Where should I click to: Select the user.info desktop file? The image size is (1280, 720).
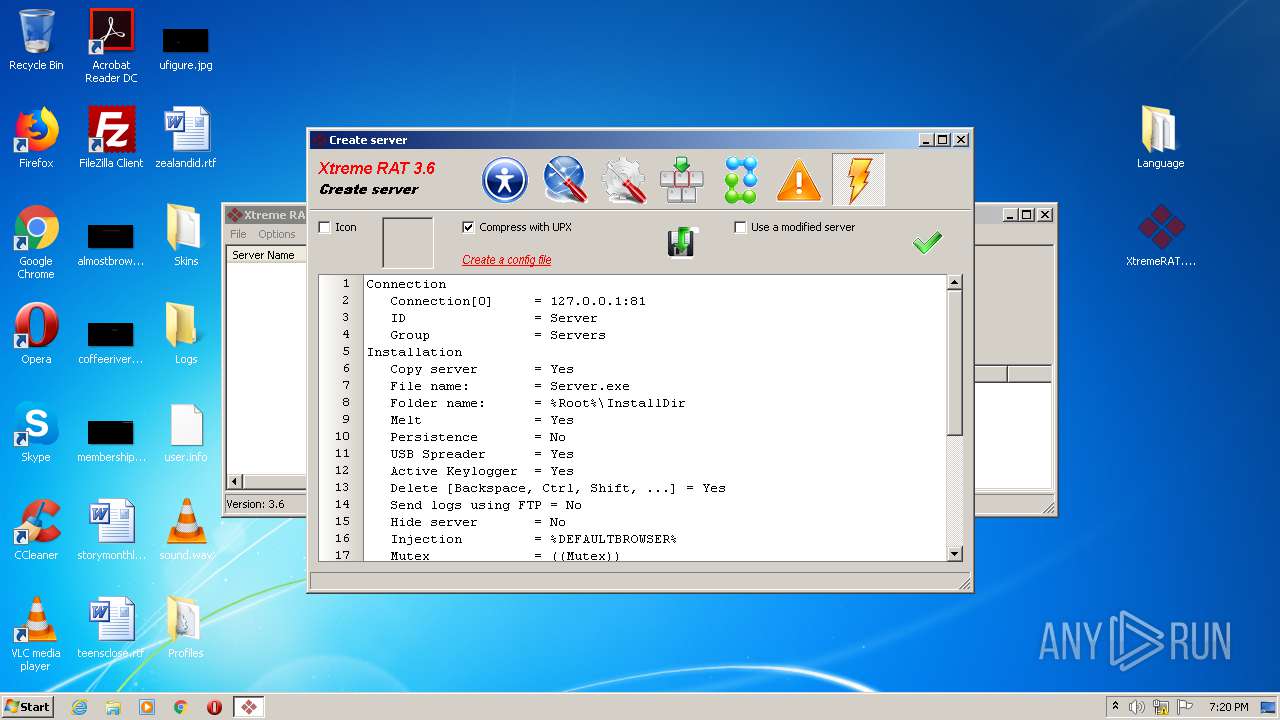[x=186, y=432]
